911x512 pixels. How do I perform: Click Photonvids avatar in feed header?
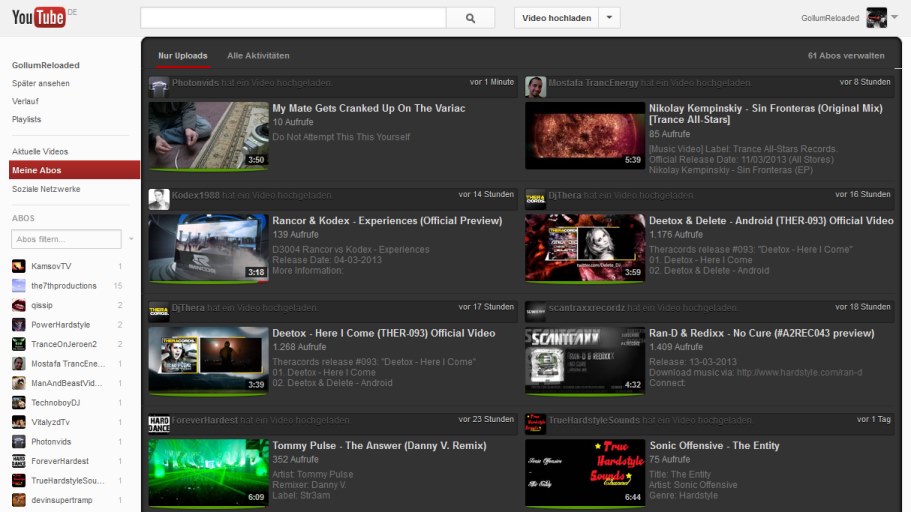coord(159,87)
